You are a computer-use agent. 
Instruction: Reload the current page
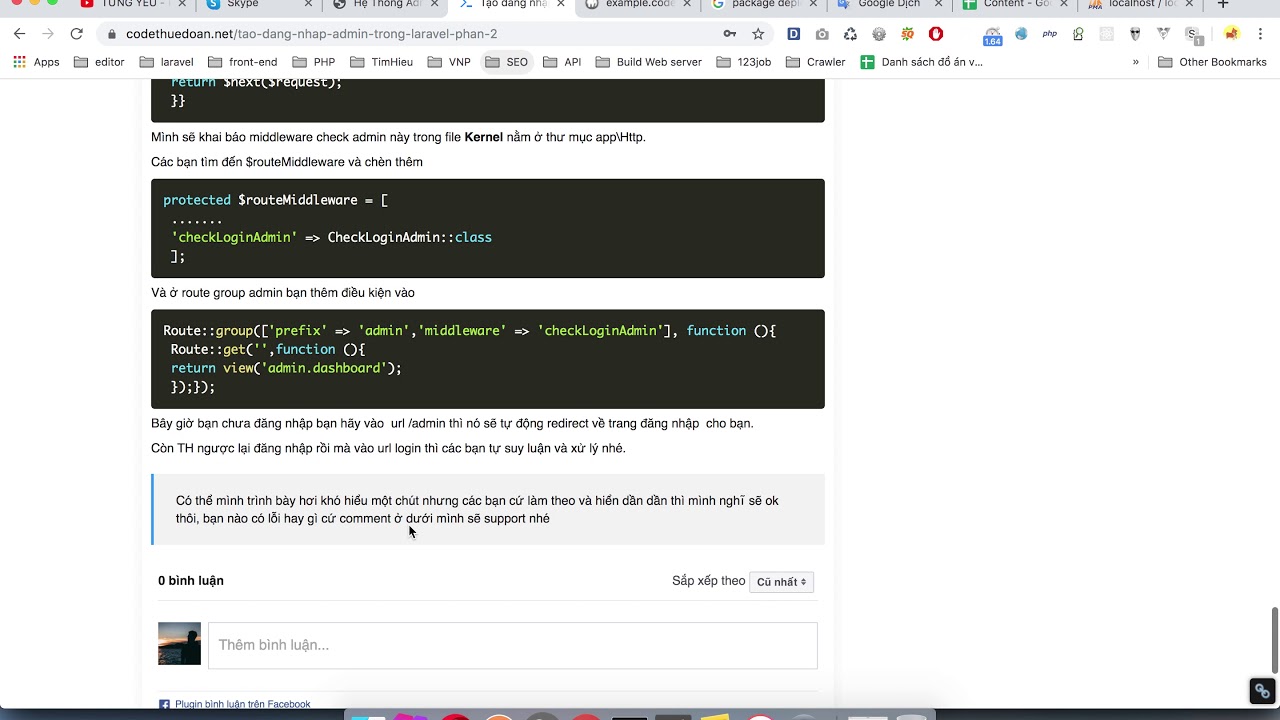(x=76, y=34)
